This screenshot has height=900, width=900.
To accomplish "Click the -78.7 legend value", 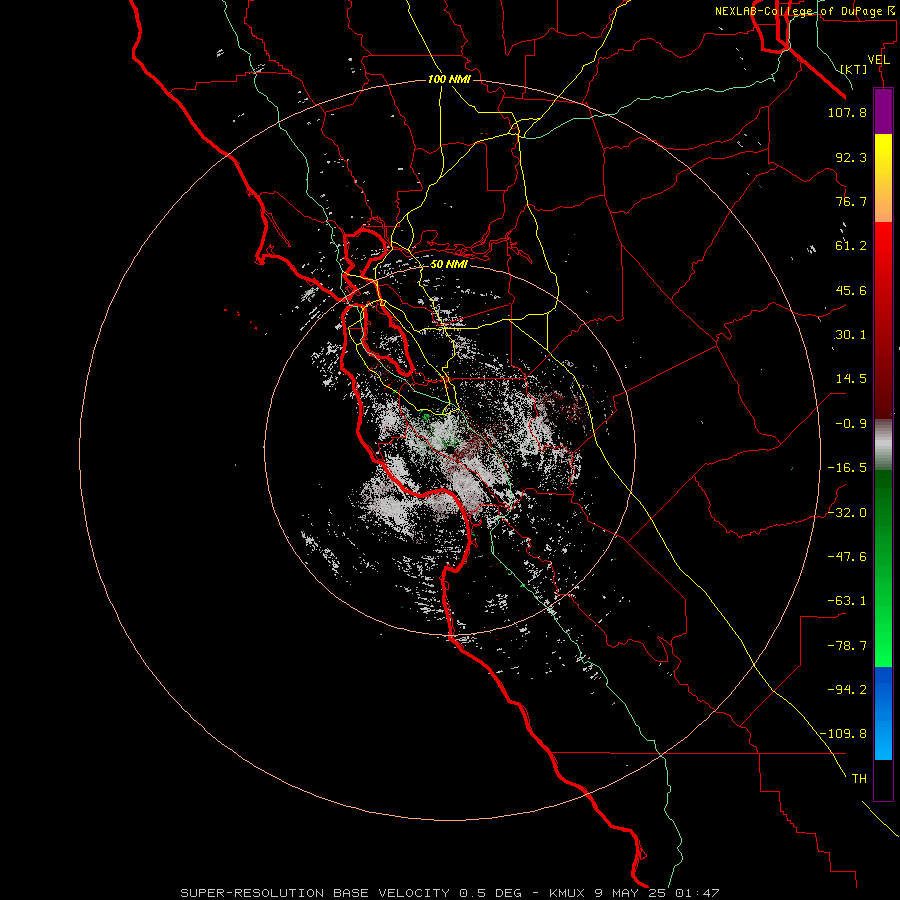I will point(847,646).
